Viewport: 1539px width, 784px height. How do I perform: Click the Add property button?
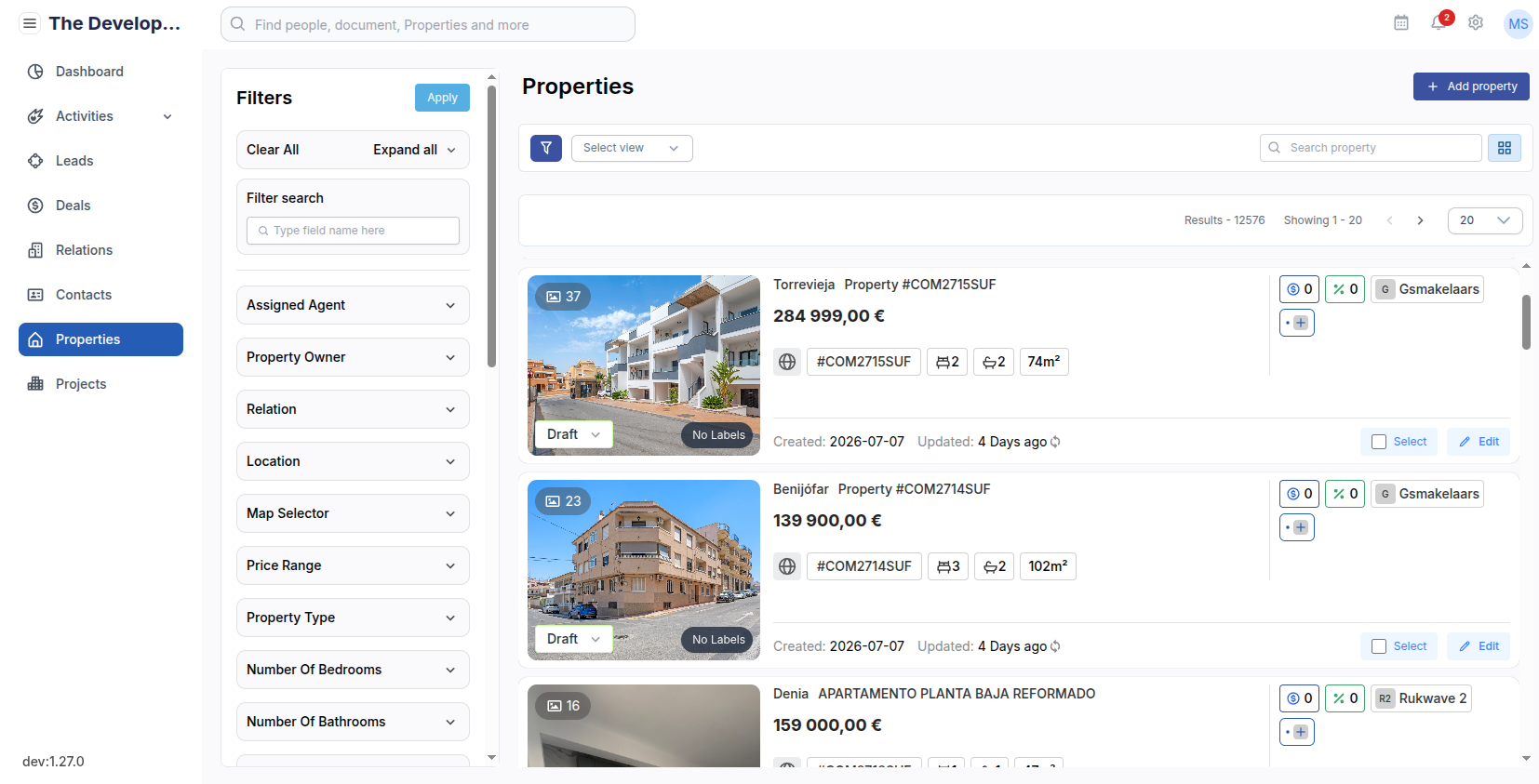1471,86
